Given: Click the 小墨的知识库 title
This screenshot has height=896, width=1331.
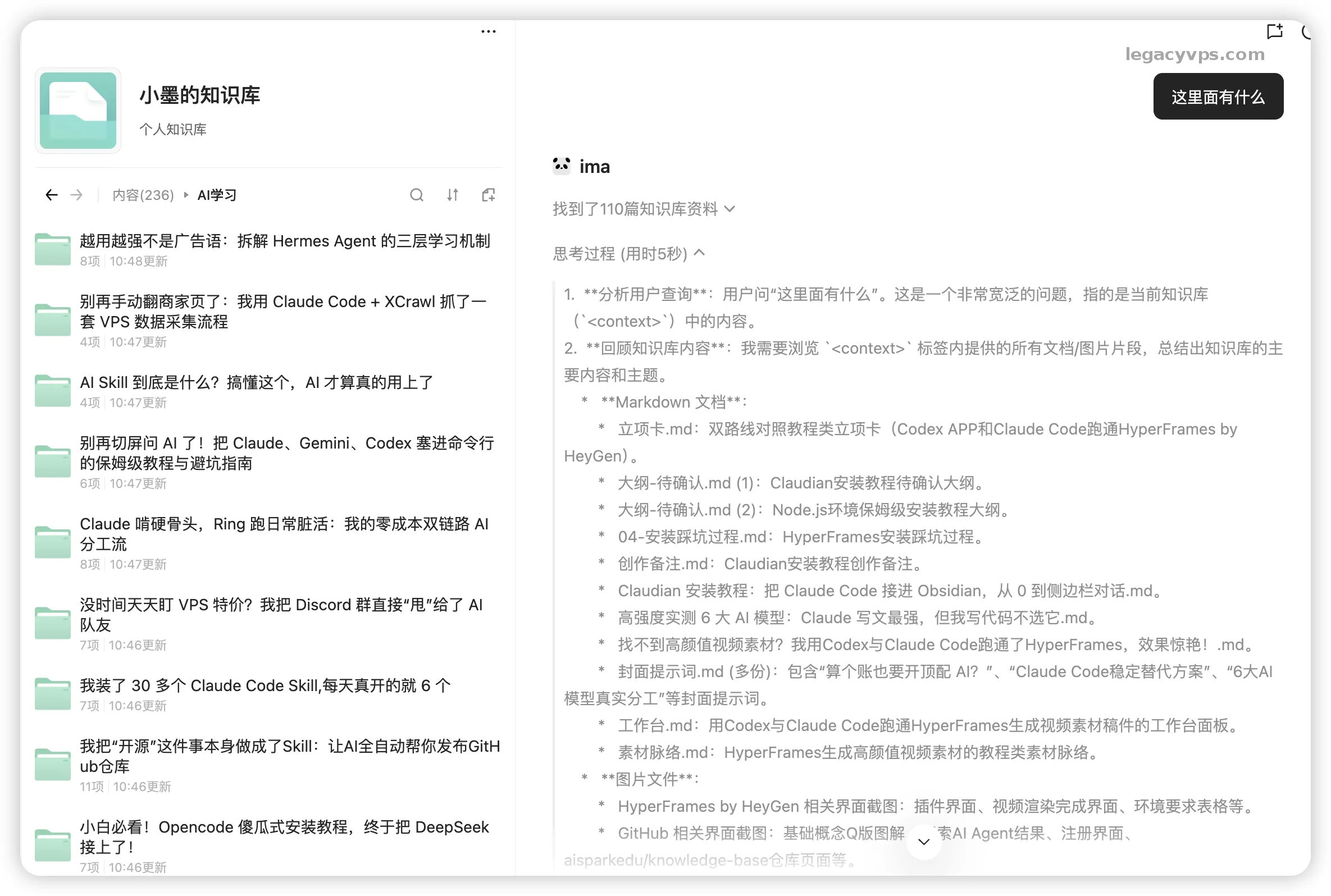Looking at the screenshot, I should (x=199, y=95).
